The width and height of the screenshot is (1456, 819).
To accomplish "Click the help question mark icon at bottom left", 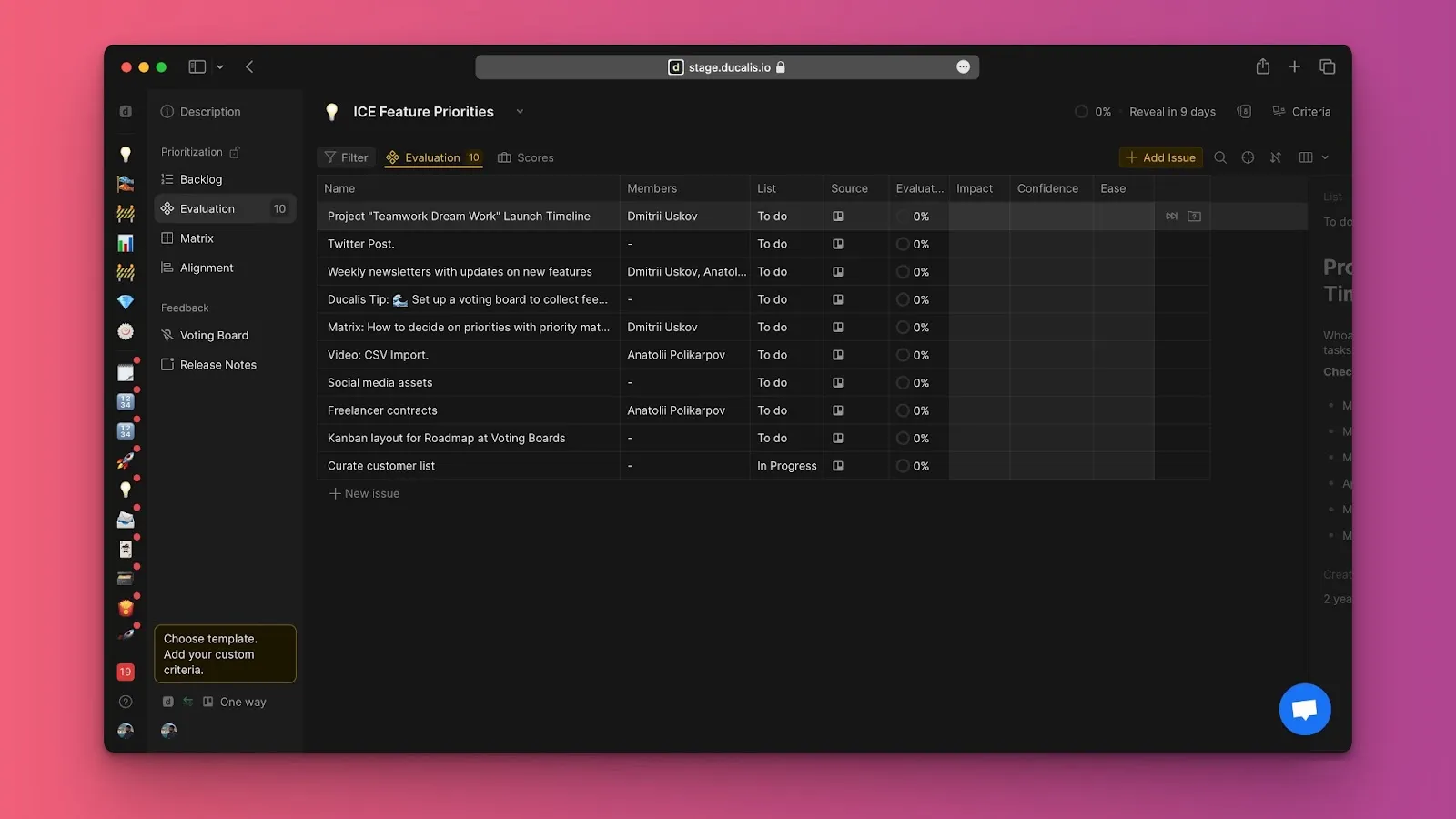I will click(x=126, y=701).
